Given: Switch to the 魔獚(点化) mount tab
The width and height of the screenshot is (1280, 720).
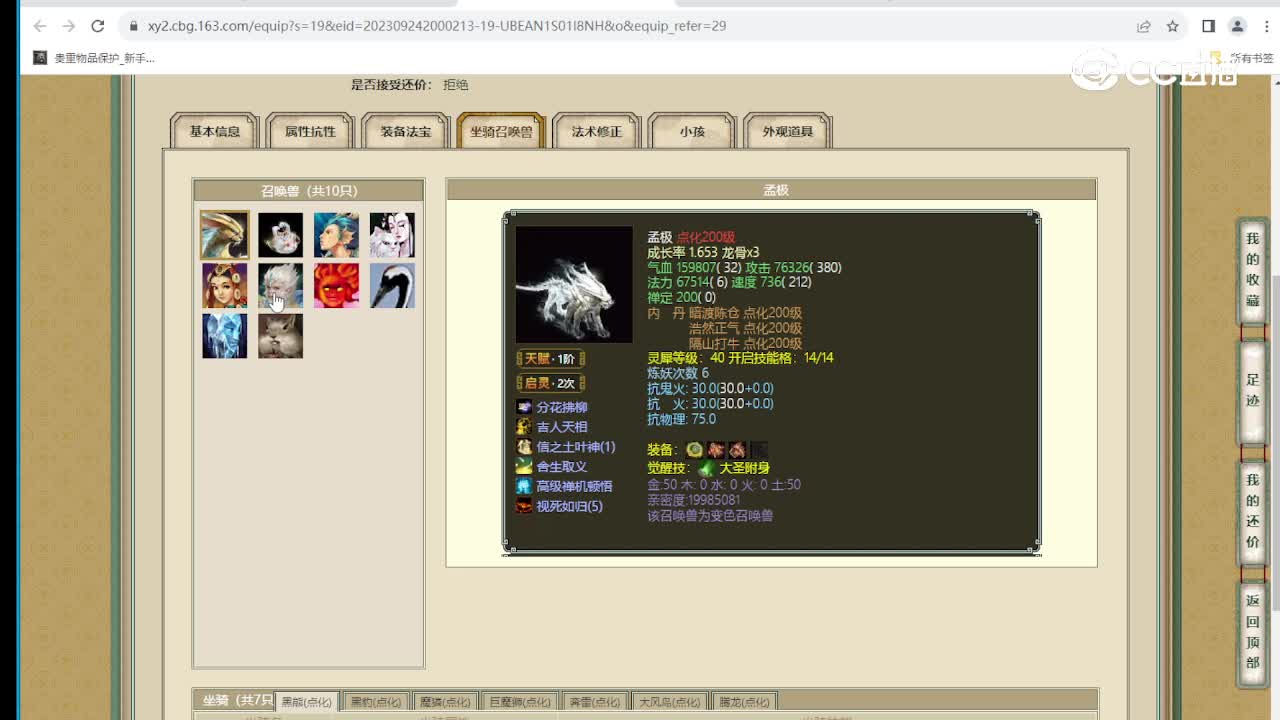Looking at the screenshot, I should point(445,702).
